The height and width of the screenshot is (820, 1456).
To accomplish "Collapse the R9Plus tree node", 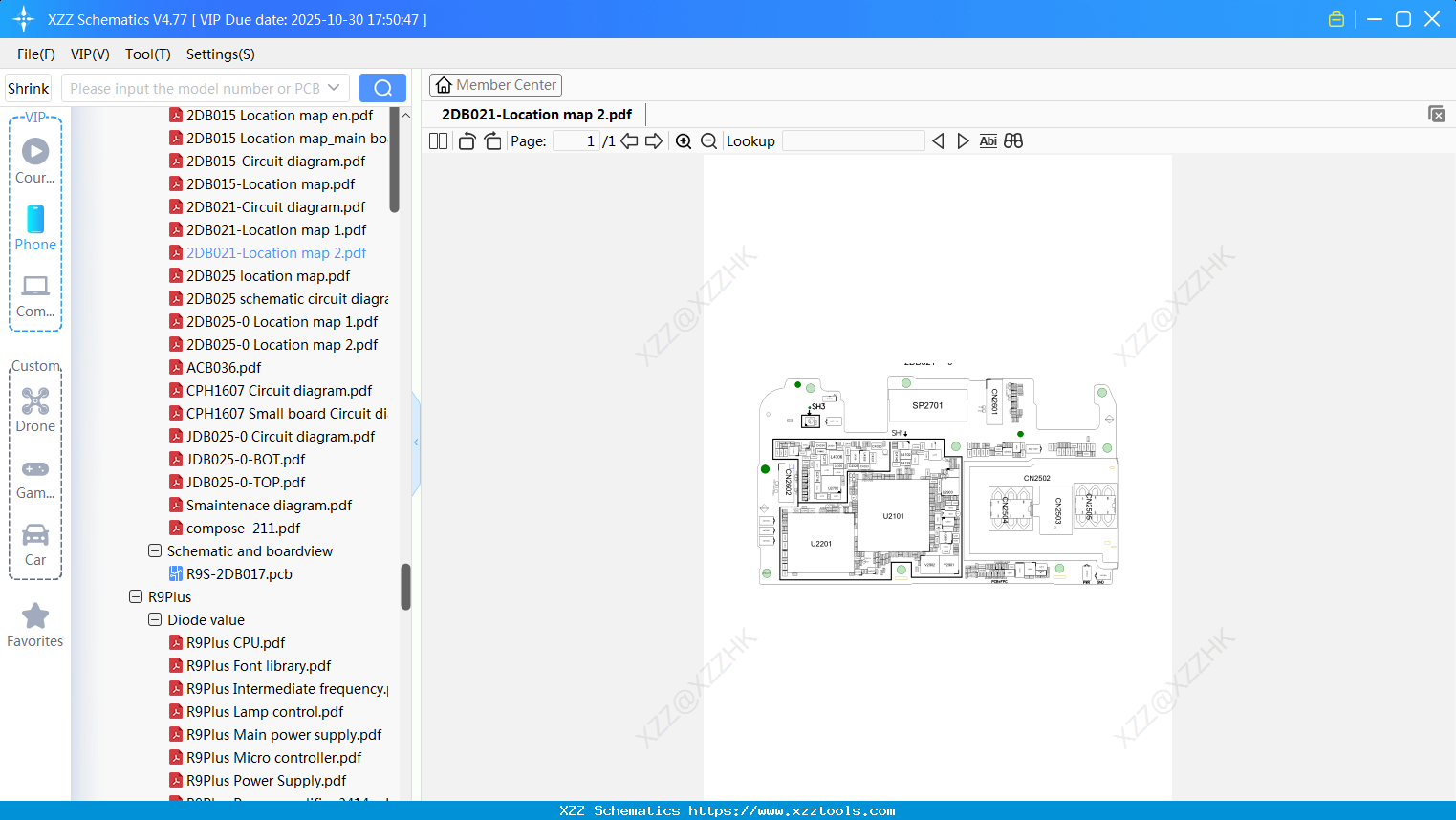I will (135, 596).
